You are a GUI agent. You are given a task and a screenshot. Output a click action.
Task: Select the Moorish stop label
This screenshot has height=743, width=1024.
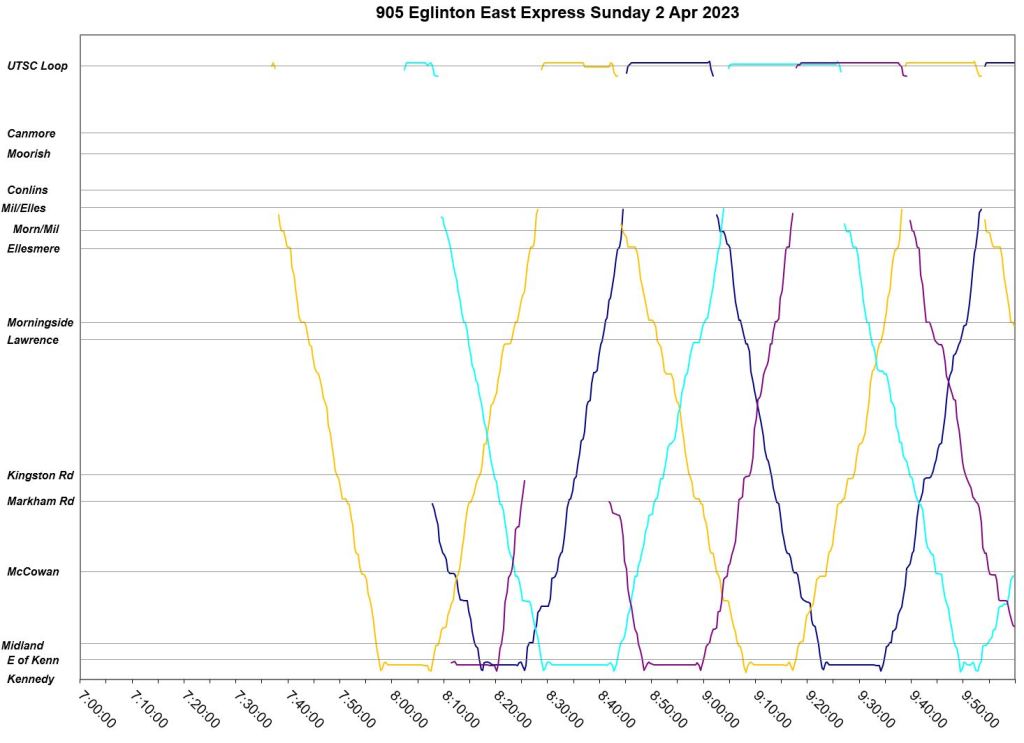(x=29, y=154)
